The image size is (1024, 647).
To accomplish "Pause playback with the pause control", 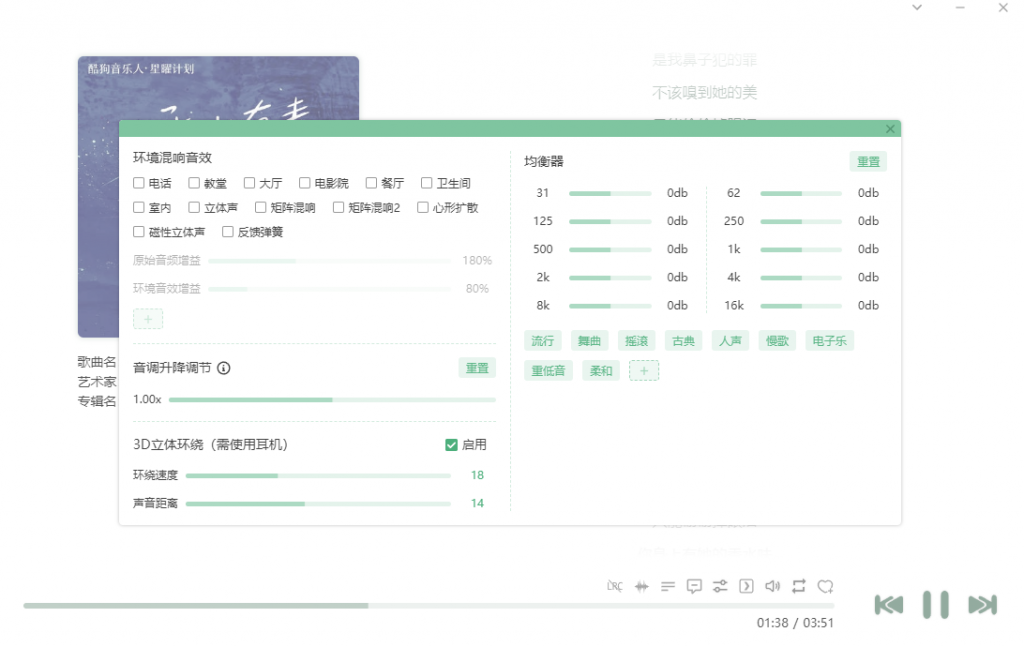I will 935,604.
